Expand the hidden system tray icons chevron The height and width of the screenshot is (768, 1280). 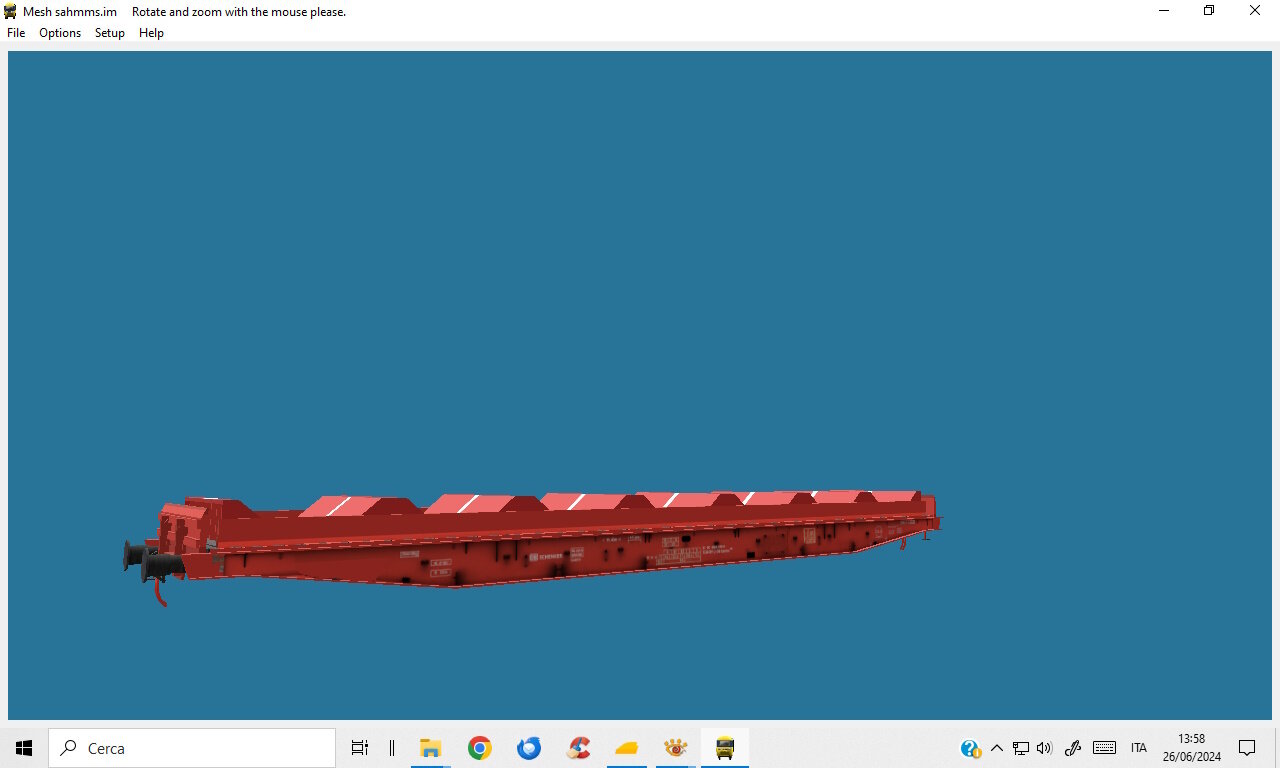coord(996,748)
